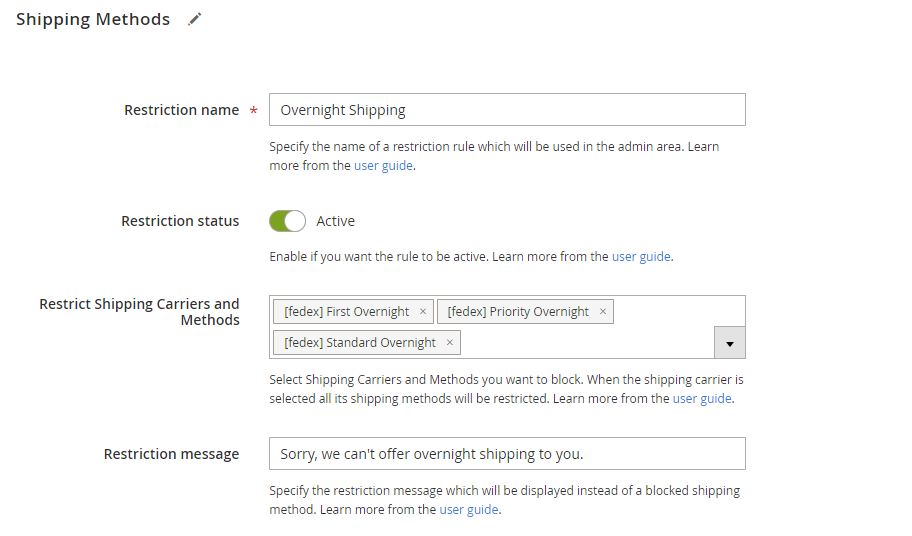Image resolution: width=912 pixels, height=536 pixels.
Task: Open the user guide link under Restriction message
Action: 469,509
